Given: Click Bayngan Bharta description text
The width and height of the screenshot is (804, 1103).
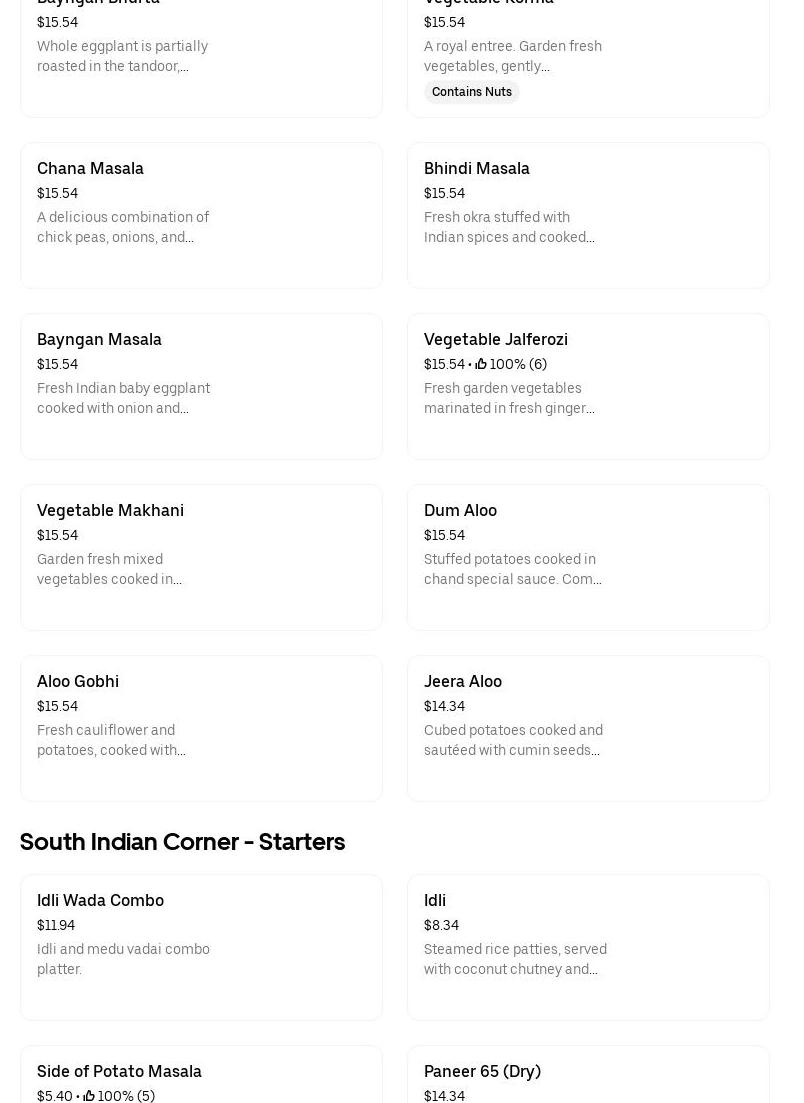Looking at the screenshot, I should (122, 56).
